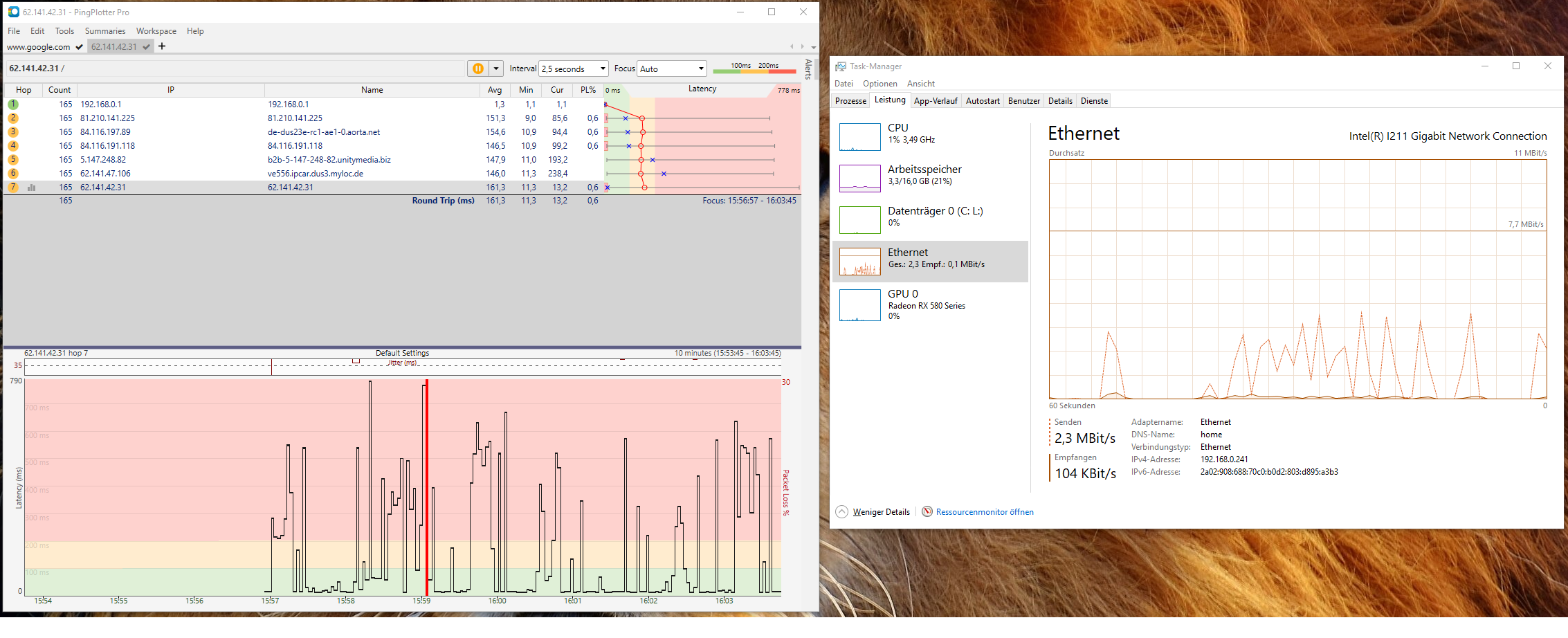The width and height of the screenshot is (1568, 638).
Task: Switch to the App-Verlauf tab
Action: tap(936, 101)
